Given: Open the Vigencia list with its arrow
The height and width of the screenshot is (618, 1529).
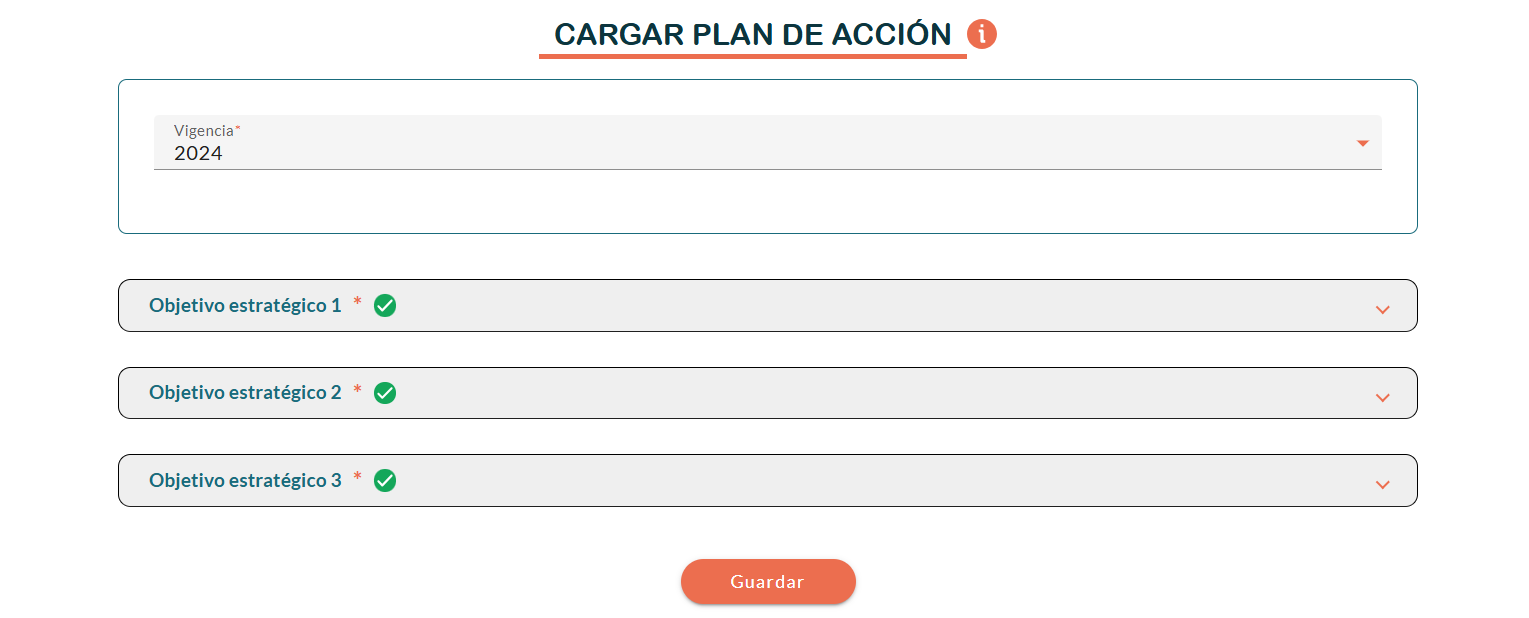Looking at the screenshot, I should 1362,144.
